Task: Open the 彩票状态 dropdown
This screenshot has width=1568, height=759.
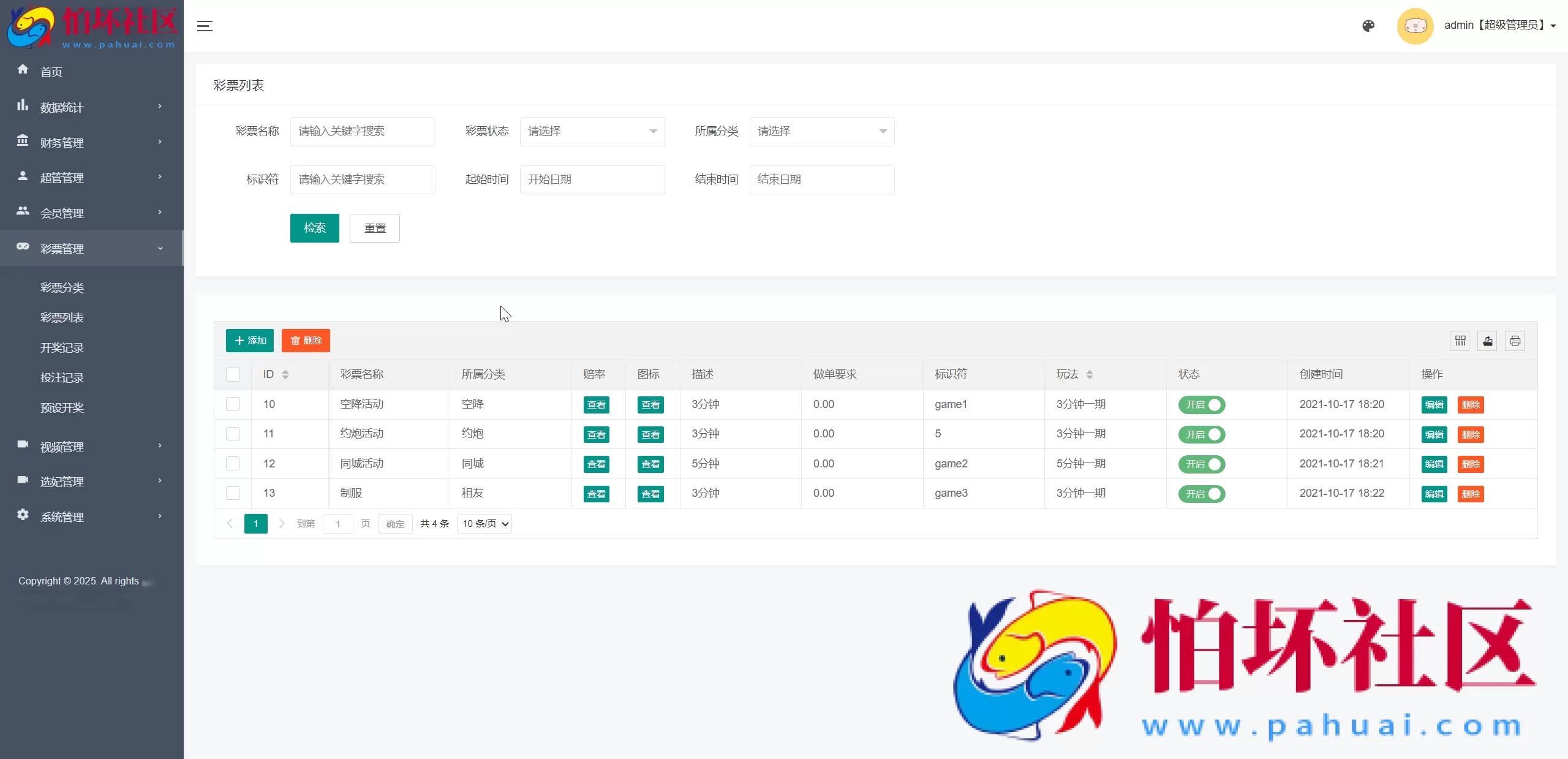Action: point(592,131)
